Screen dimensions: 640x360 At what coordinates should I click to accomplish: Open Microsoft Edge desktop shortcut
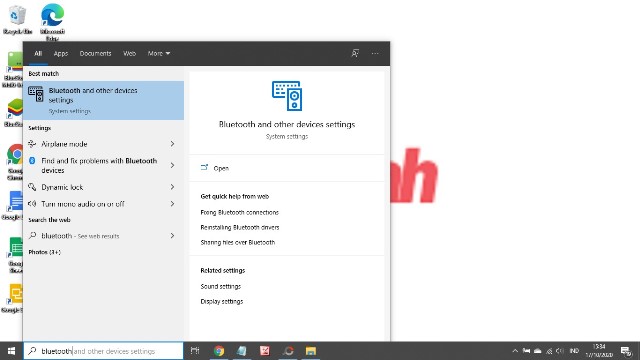52,21
